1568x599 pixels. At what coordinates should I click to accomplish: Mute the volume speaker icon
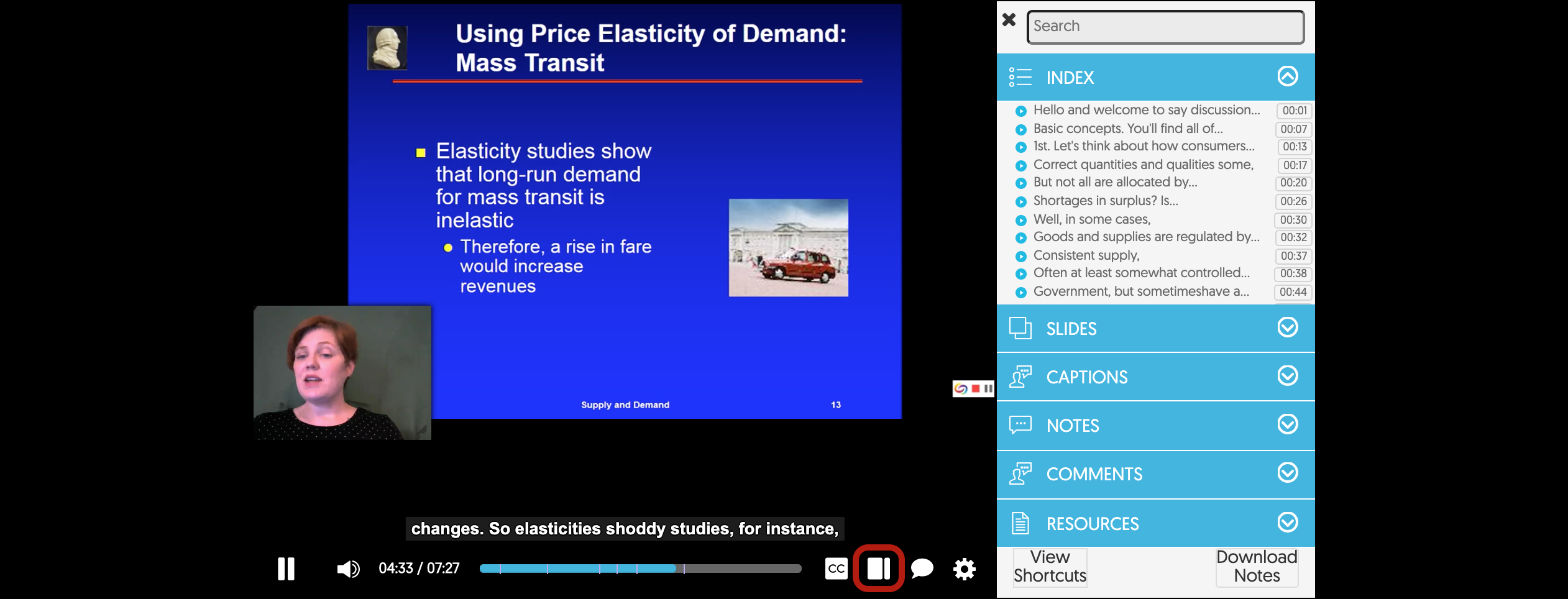347,569
